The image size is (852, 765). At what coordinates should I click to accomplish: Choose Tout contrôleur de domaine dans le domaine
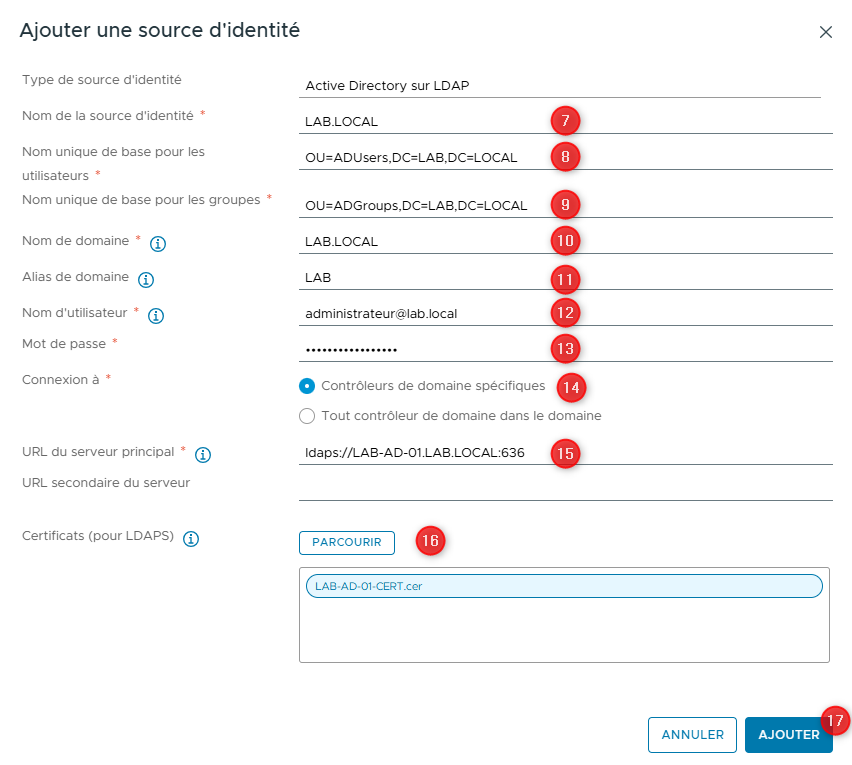pos(308,415)
